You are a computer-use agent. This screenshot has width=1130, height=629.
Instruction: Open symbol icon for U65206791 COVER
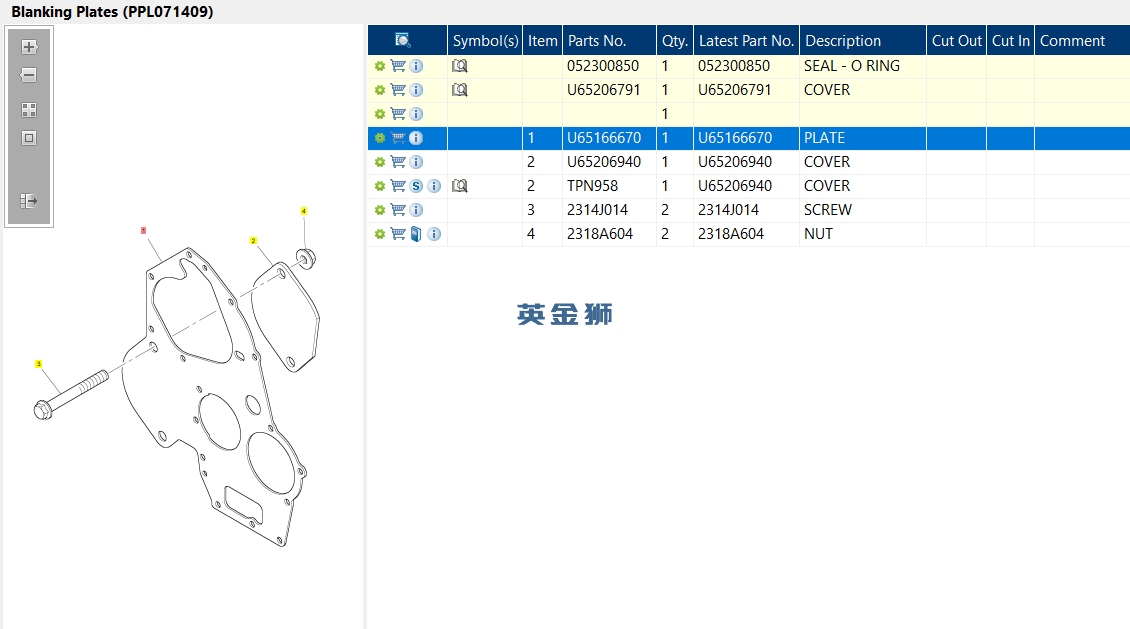460,90
